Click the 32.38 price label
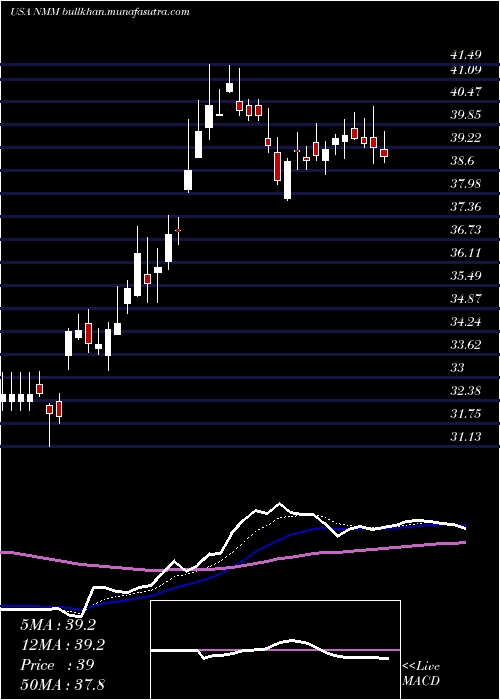Image resolution: width=500 pixels, height=700 pixels. (x=466, y=391)
